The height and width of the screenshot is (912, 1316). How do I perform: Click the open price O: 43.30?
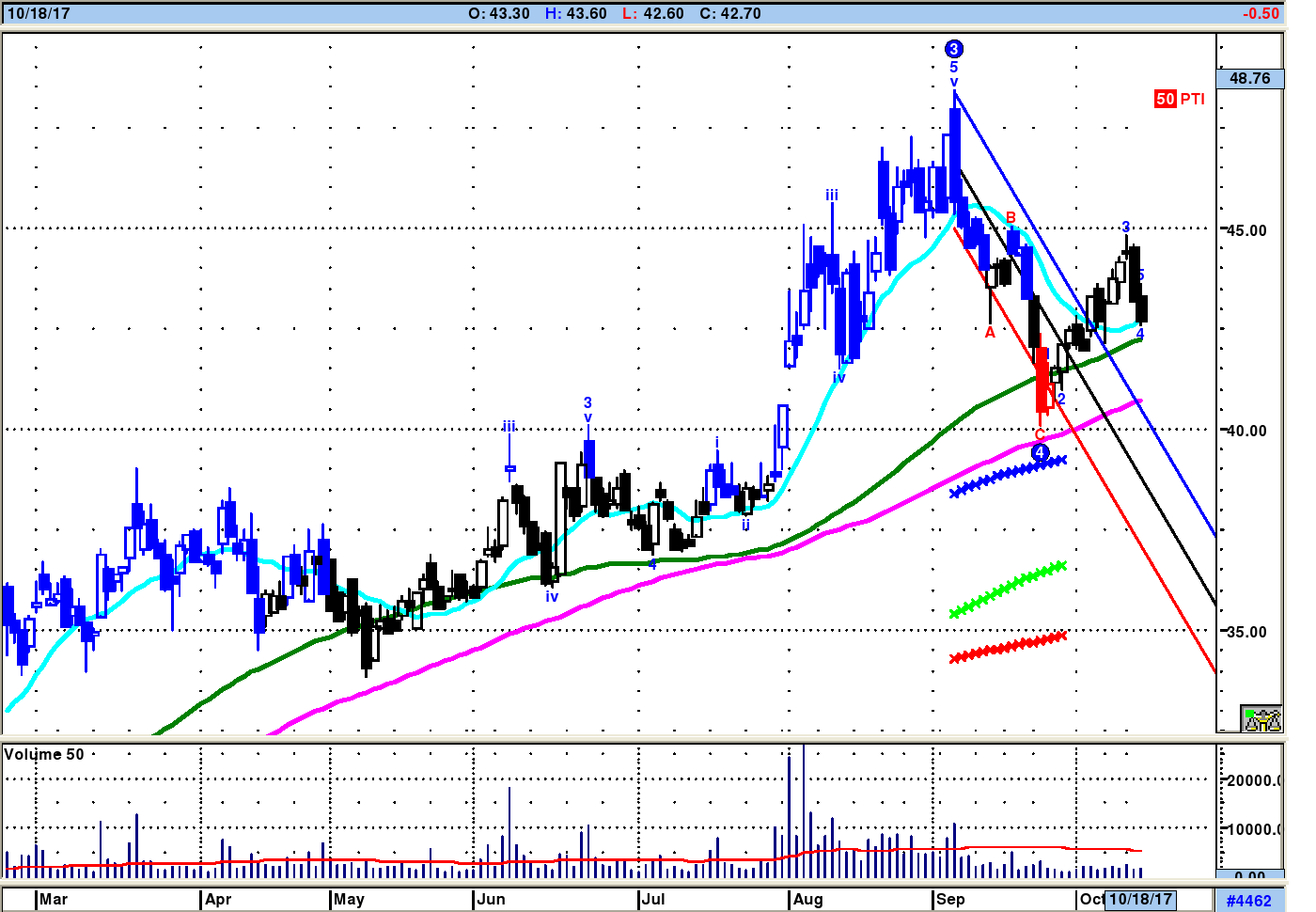499,14
